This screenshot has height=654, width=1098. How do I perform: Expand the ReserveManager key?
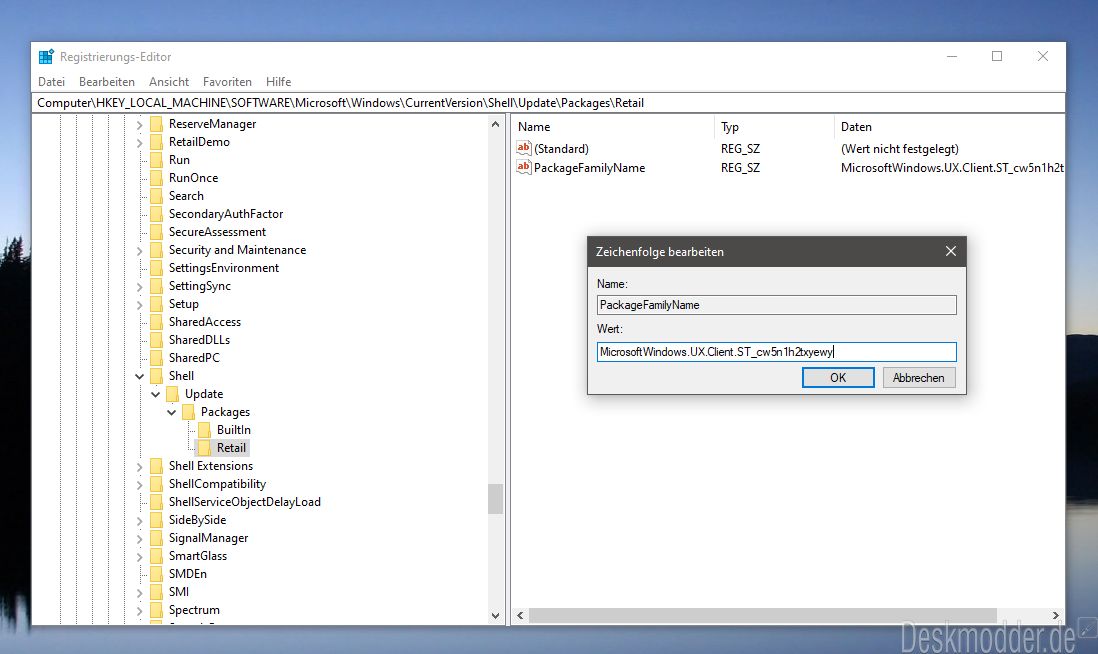pyautogui.click(x=139, y=125)
